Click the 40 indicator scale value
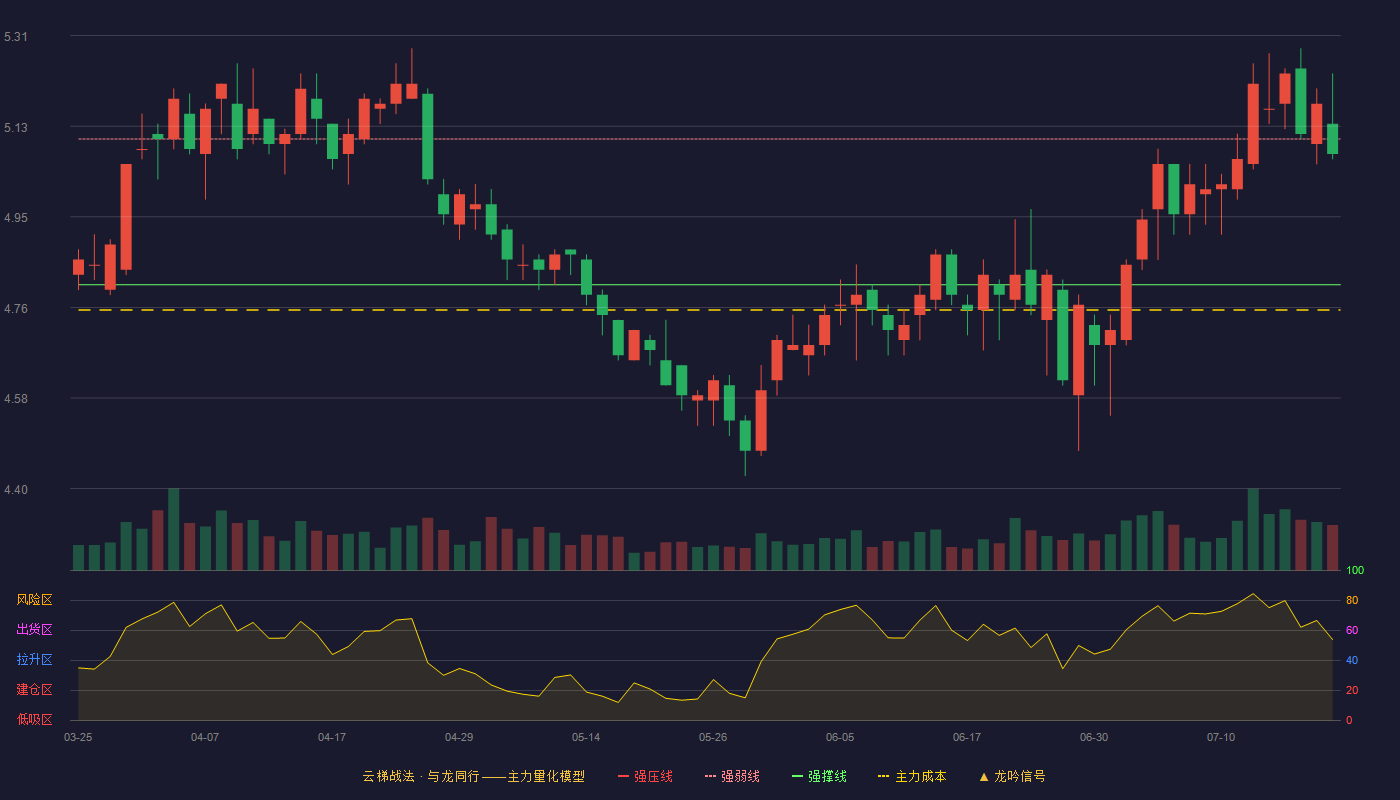Viewport: 1400px width, 800px height. (1352, 660)
